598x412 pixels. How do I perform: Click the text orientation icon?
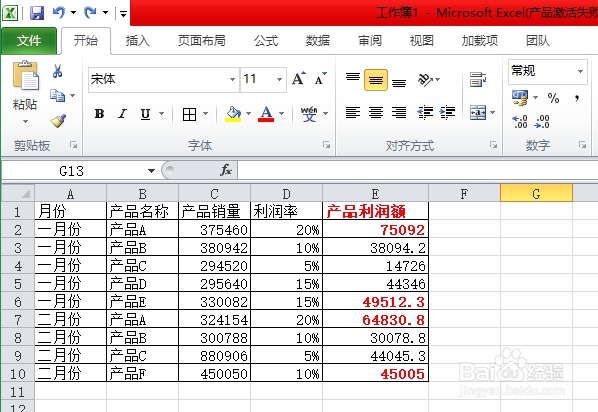pos(425,79)
